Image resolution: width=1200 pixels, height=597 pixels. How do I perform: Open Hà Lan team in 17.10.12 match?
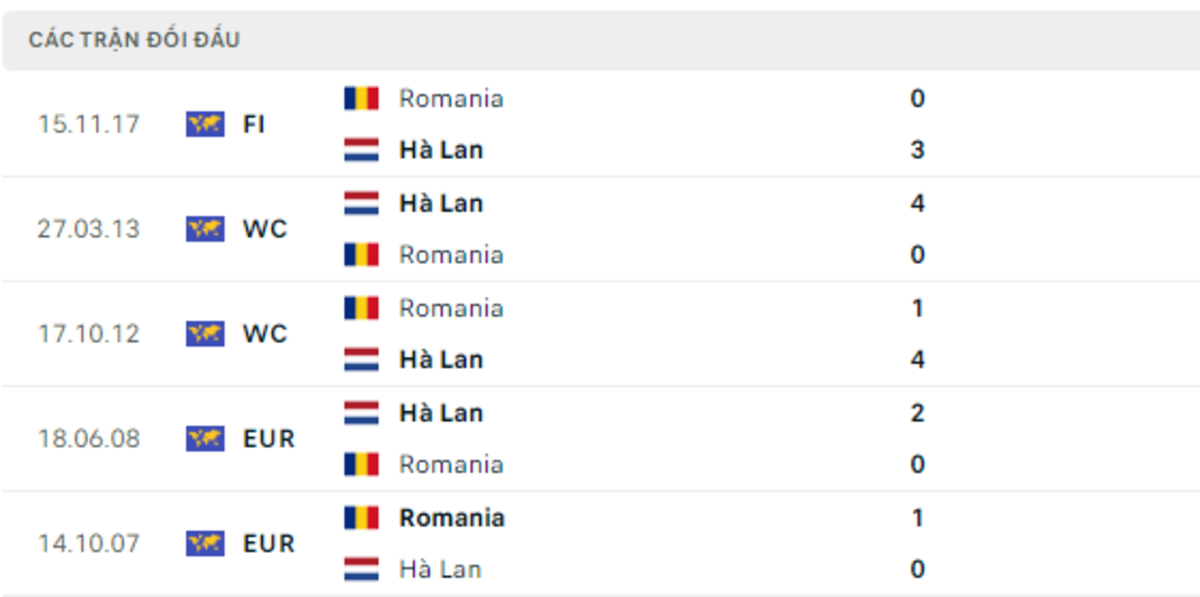tap(441, 360)
